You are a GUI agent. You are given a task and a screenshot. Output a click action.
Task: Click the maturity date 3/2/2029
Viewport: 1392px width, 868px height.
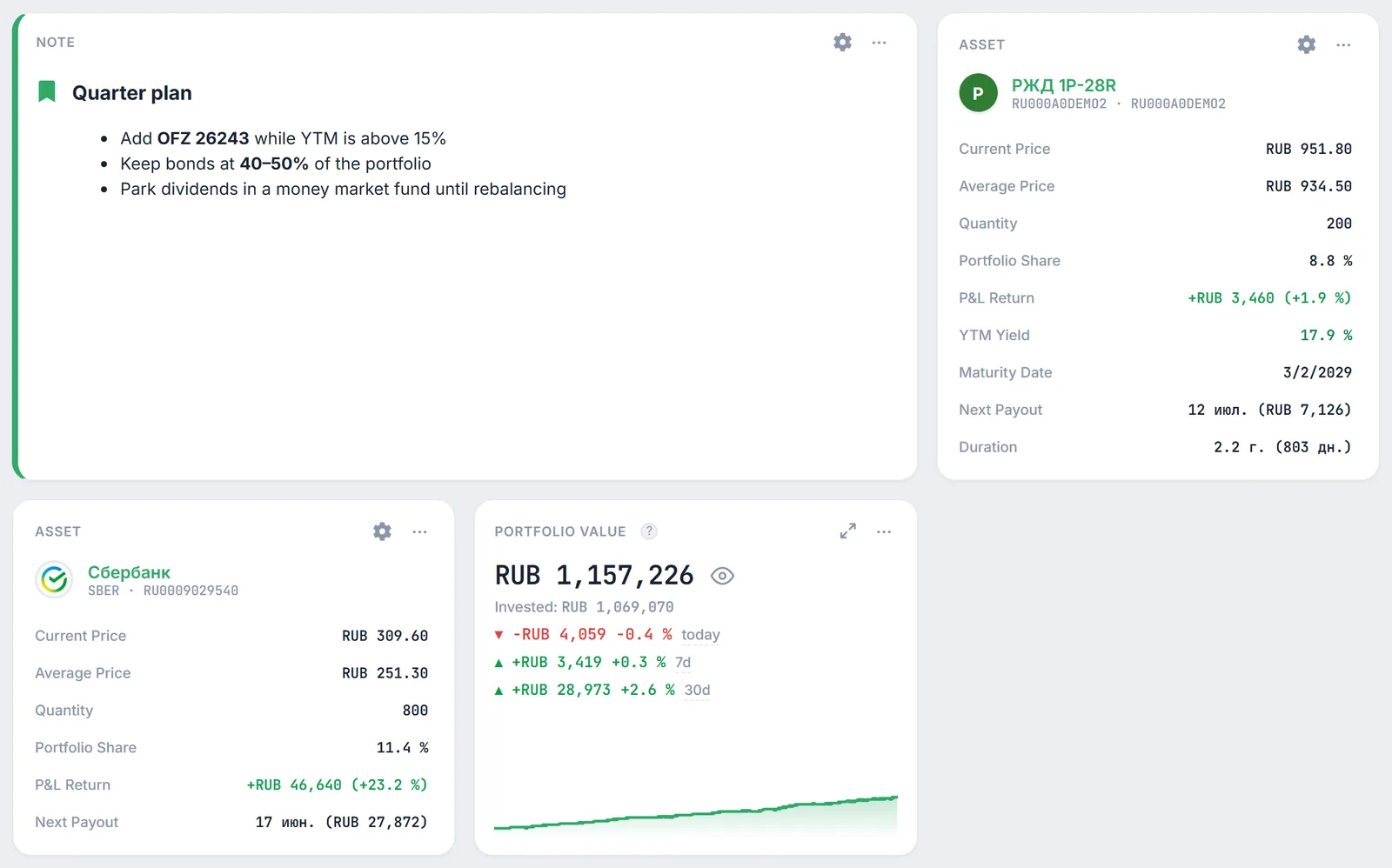[1317, 373]
